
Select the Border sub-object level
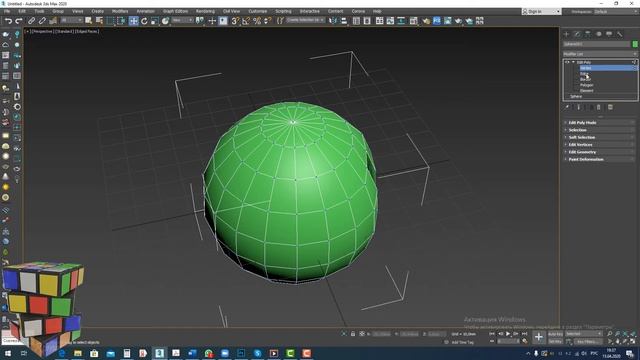click(586, 79)
